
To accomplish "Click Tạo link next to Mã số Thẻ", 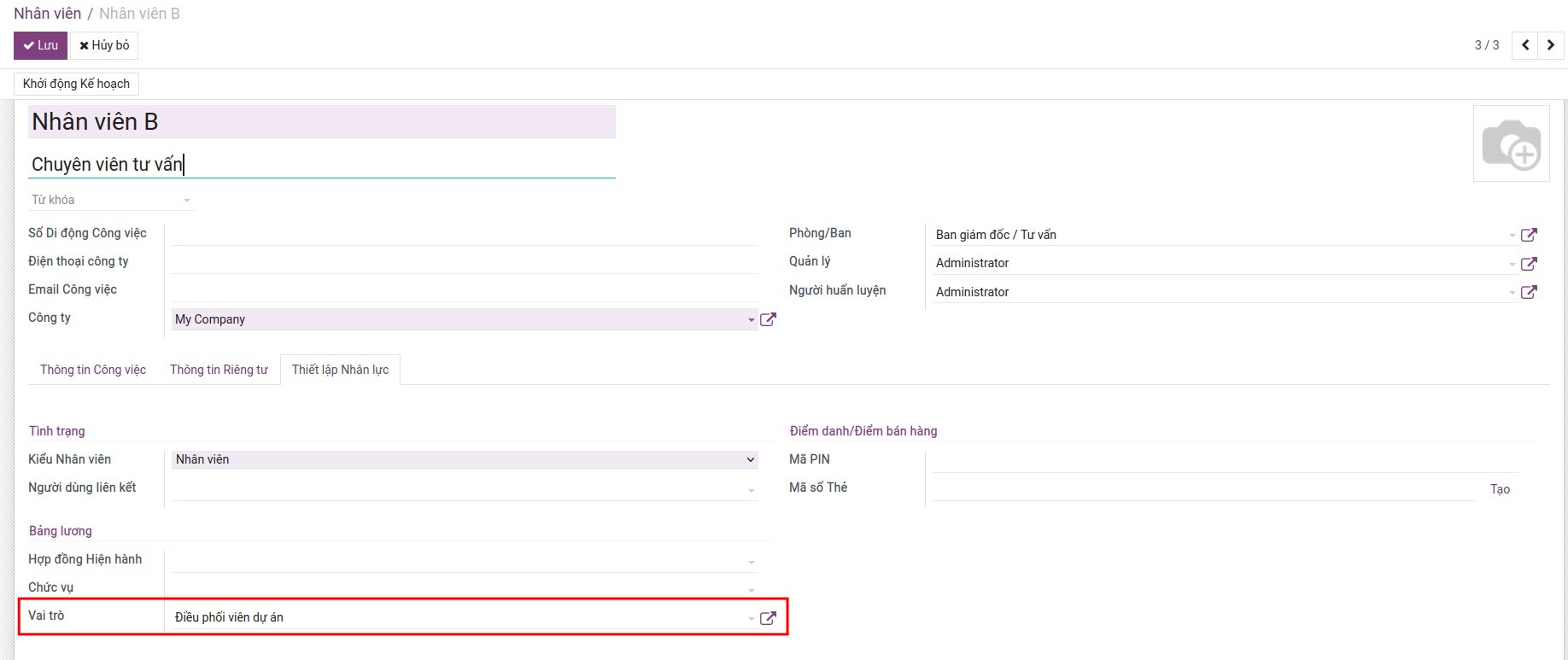I will tap(1500, 489).
